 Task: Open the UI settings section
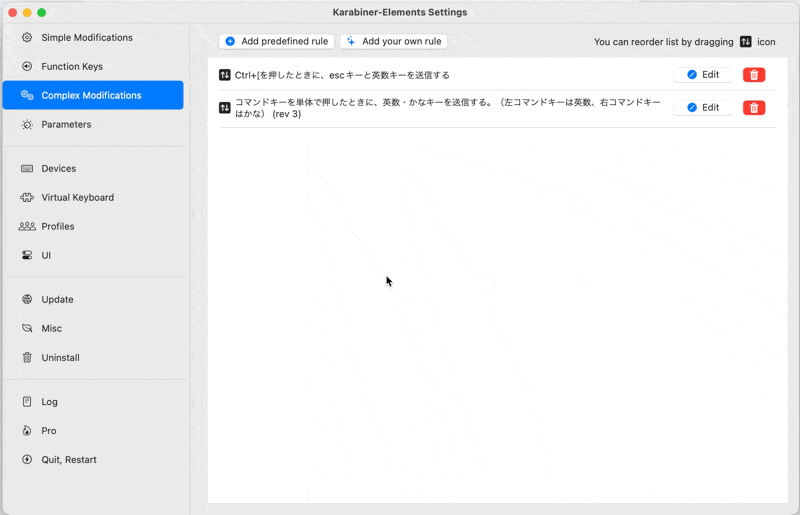click(x=93, y=255)
